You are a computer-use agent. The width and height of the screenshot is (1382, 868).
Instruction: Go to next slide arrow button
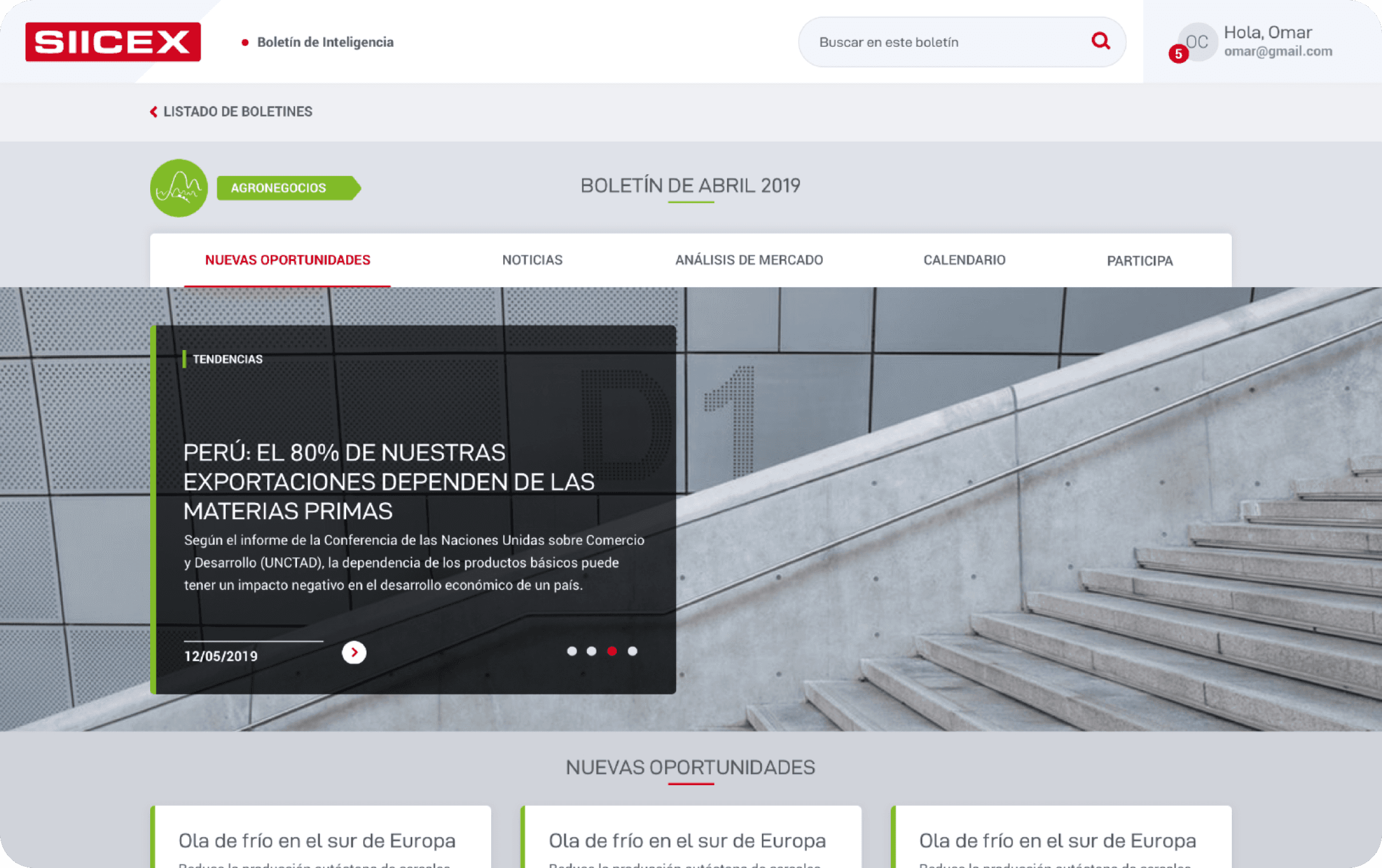354,652
